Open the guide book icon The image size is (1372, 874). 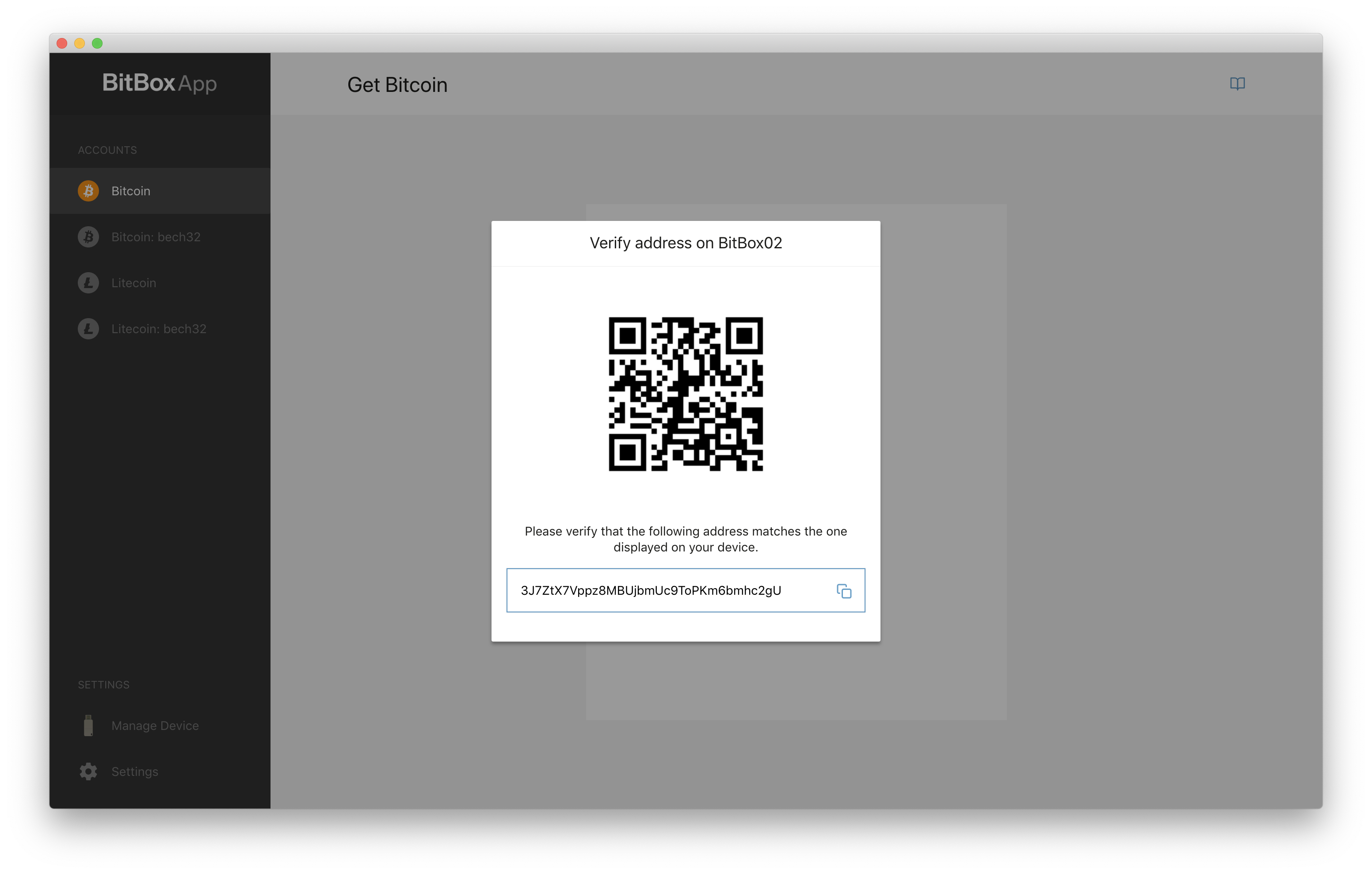point(1237,84)
